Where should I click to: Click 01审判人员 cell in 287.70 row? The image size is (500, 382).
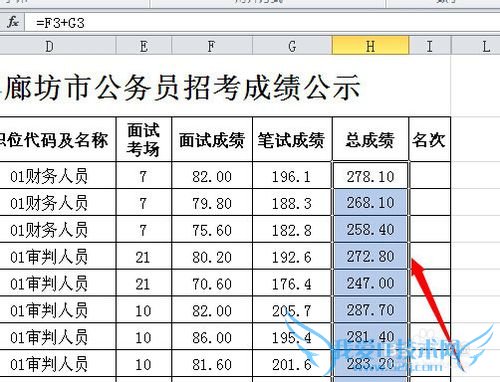pyautogui.click(x=58, y=310)
